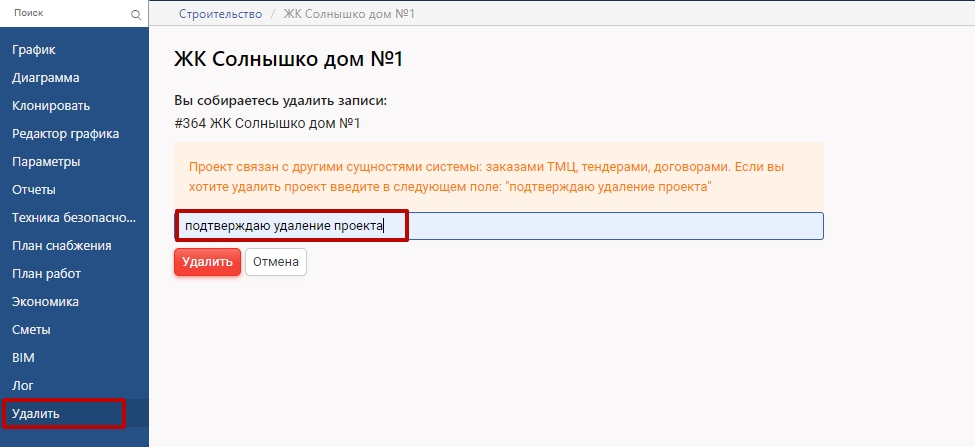Click the search magnifier icon
Viewport: 975px width, 447px height.
coord(136,15)
